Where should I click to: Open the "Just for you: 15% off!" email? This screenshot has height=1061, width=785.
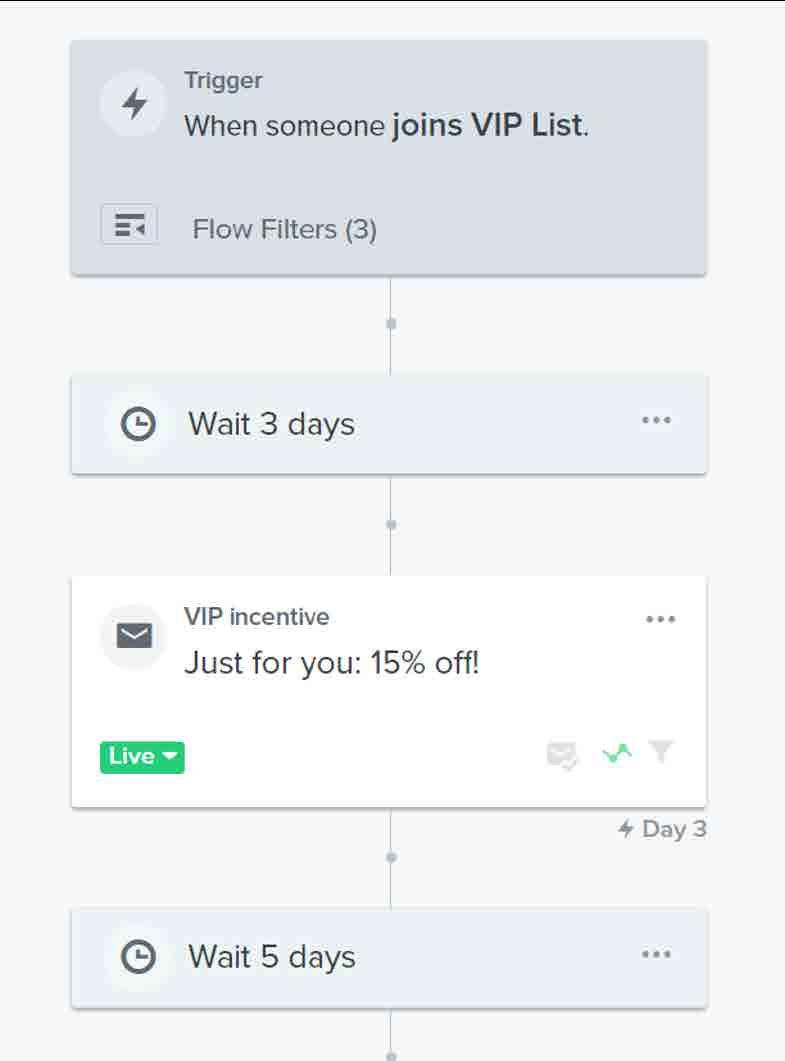(332, 663)
